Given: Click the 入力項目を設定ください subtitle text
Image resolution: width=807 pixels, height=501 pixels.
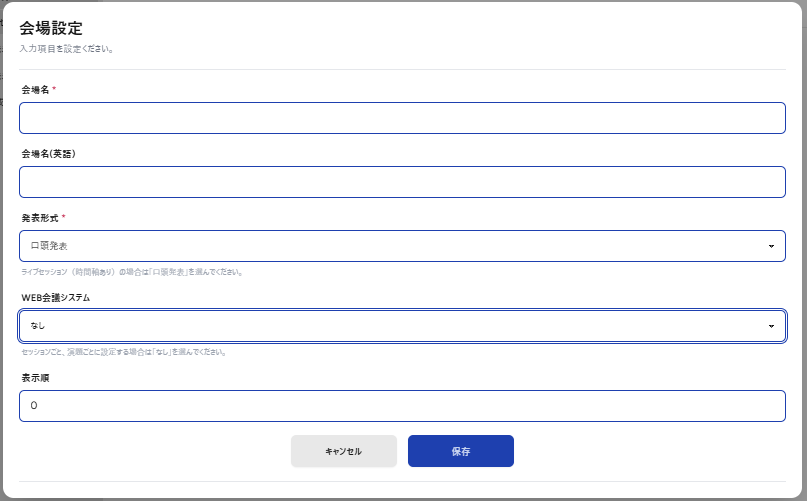Looking at the screenshot, I should point(66,48).
